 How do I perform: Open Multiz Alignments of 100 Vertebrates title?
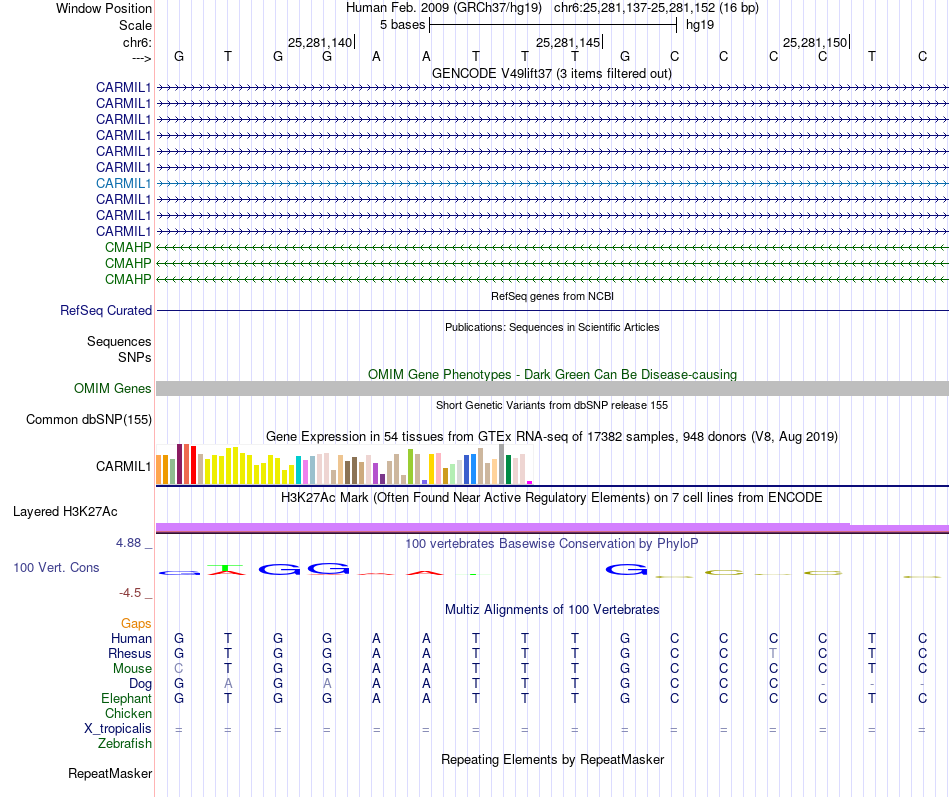tap(552, 610)
